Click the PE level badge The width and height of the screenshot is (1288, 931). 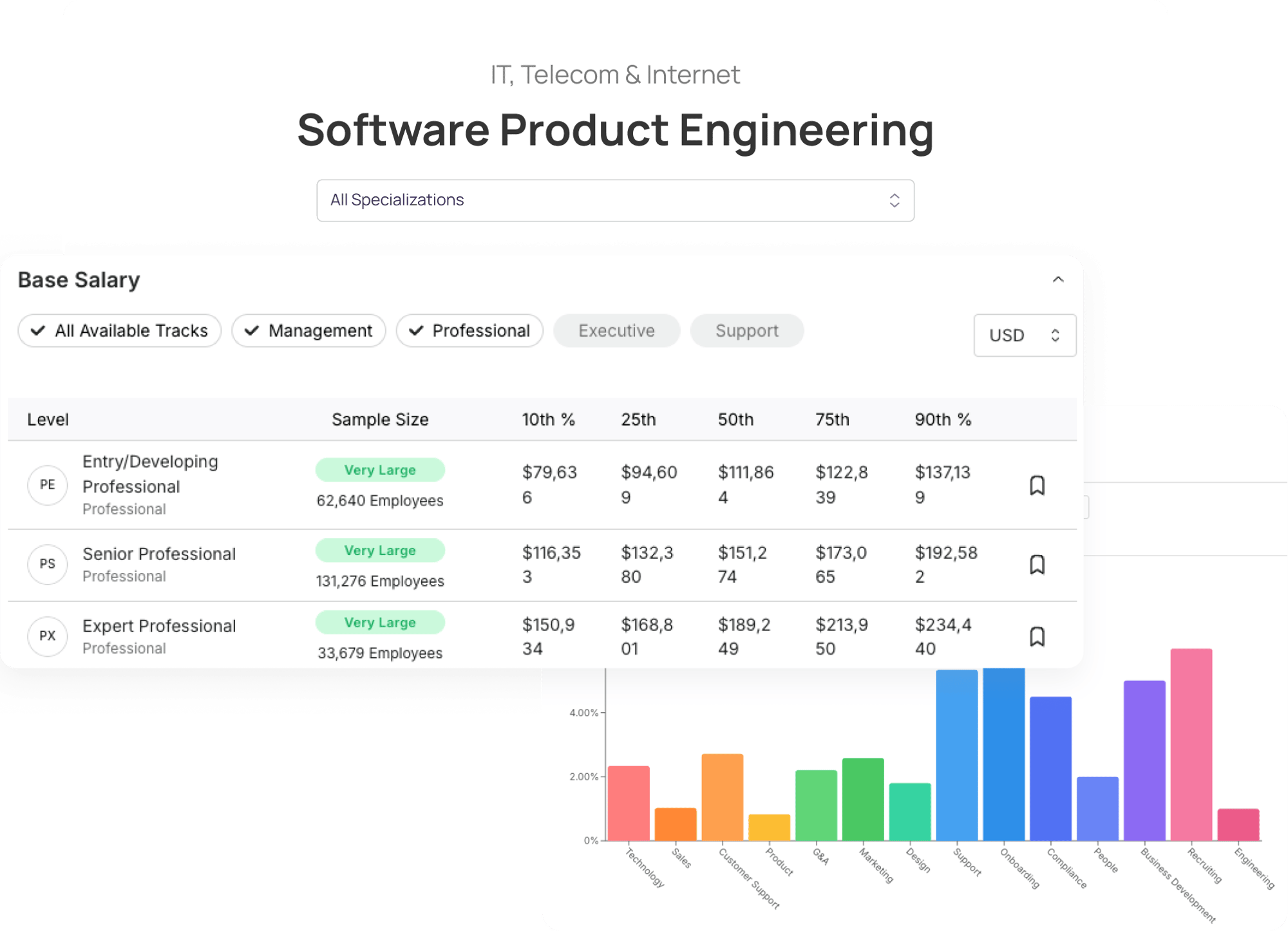click(48, 485)
